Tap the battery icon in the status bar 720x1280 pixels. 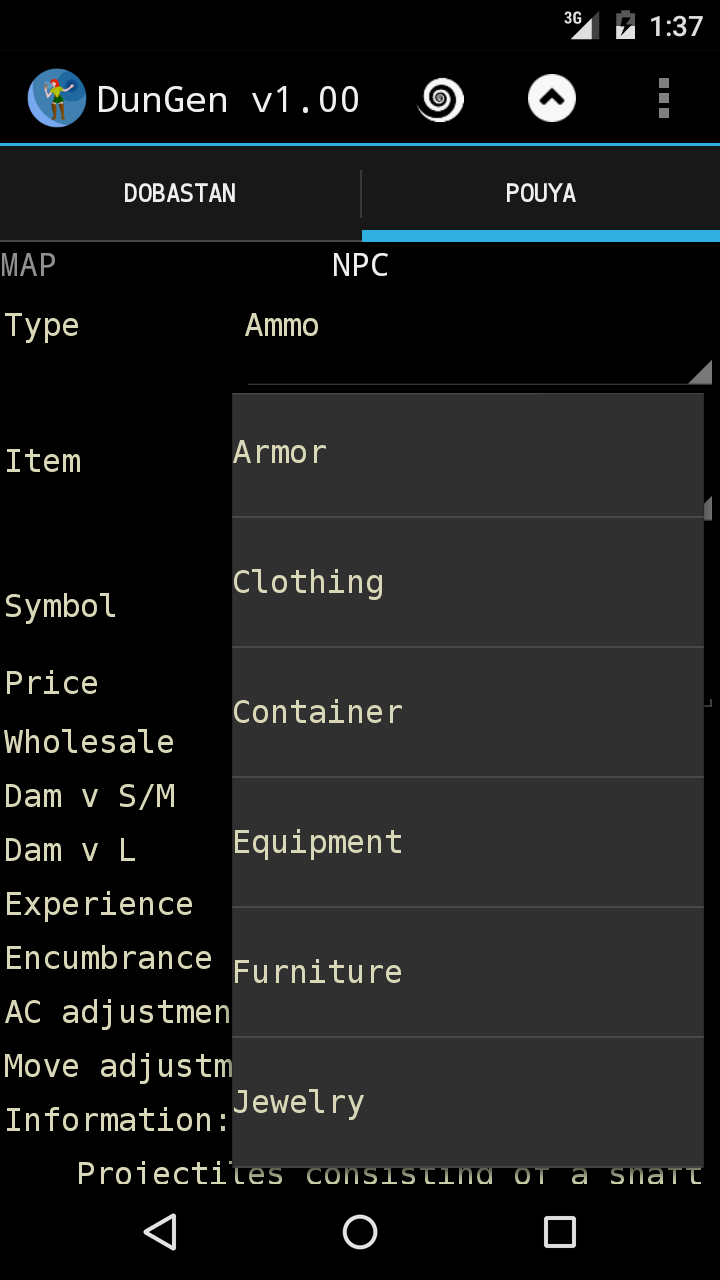[625, 25]
